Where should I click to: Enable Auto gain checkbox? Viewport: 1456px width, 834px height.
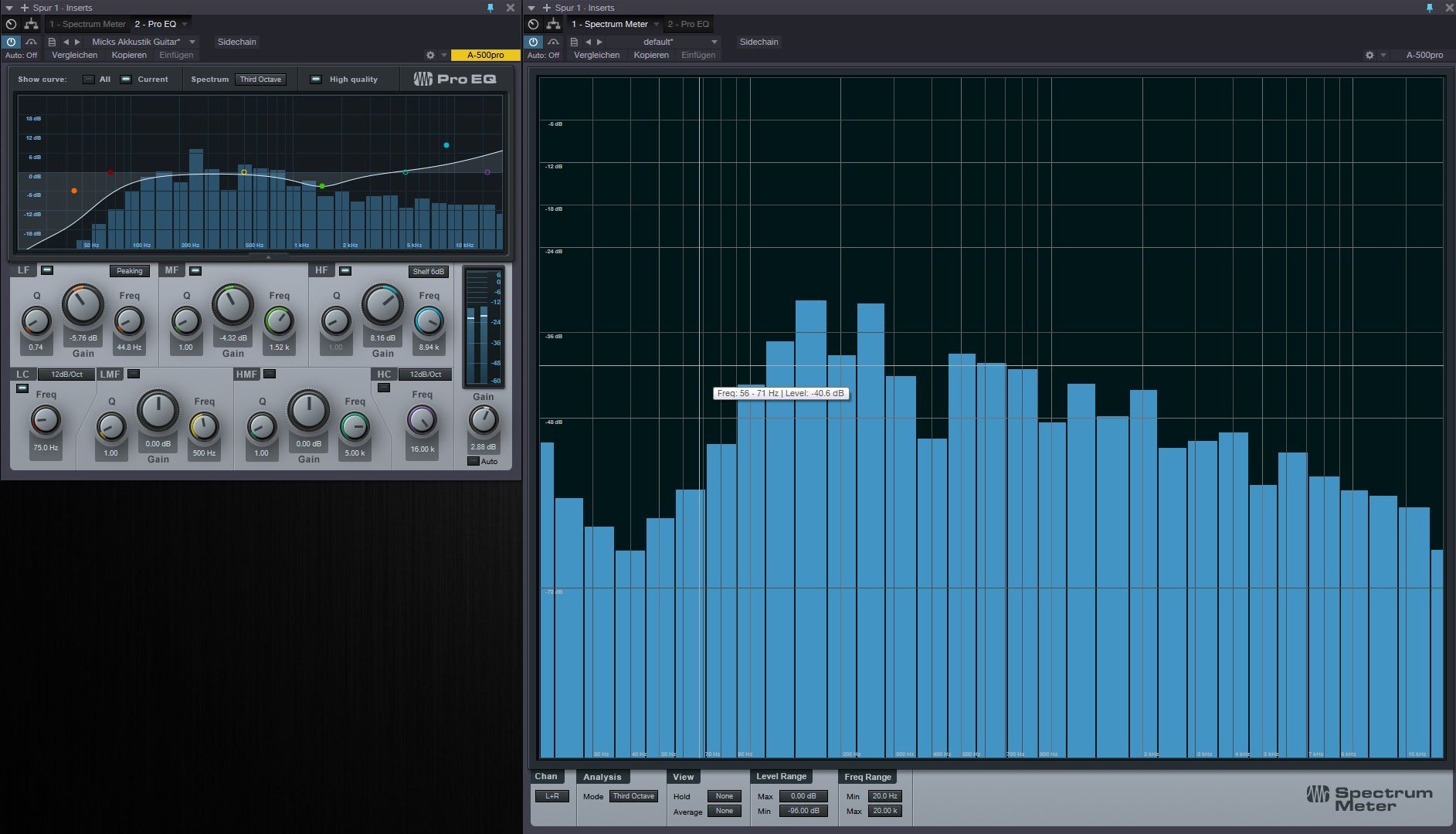tap(473, 461)
